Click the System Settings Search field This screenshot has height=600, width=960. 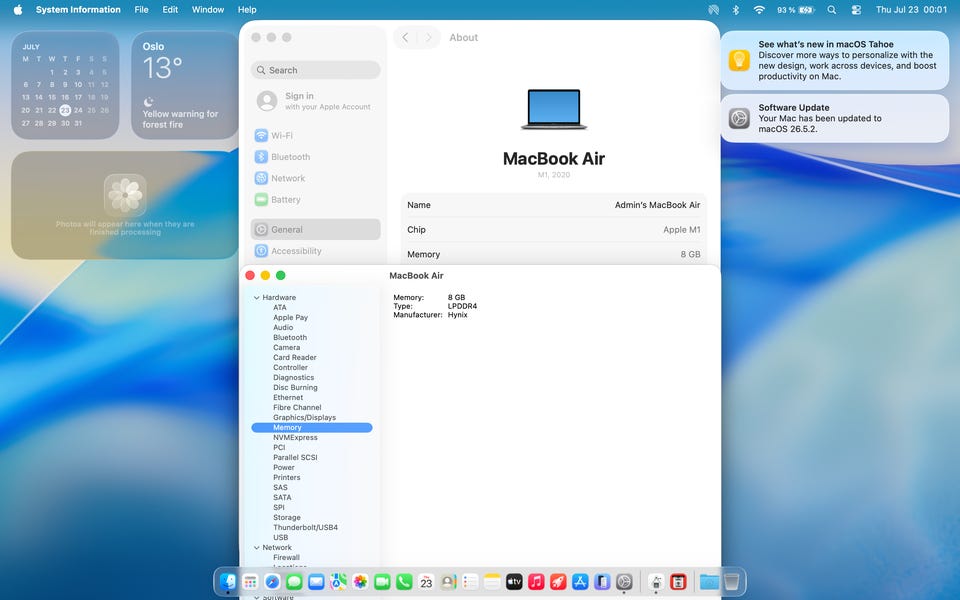coord(315,70)
